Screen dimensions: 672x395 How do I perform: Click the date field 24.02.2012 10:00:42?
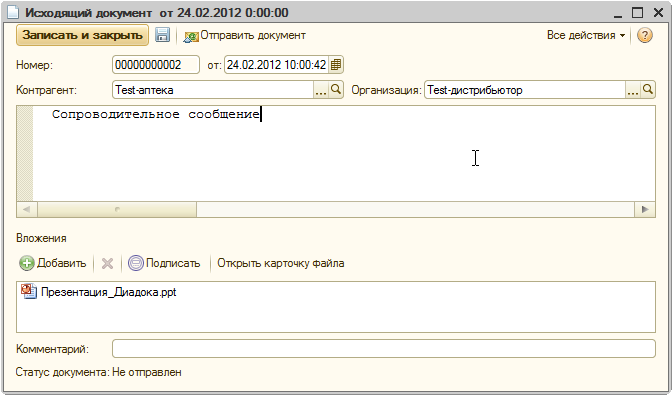coord(276,65)
